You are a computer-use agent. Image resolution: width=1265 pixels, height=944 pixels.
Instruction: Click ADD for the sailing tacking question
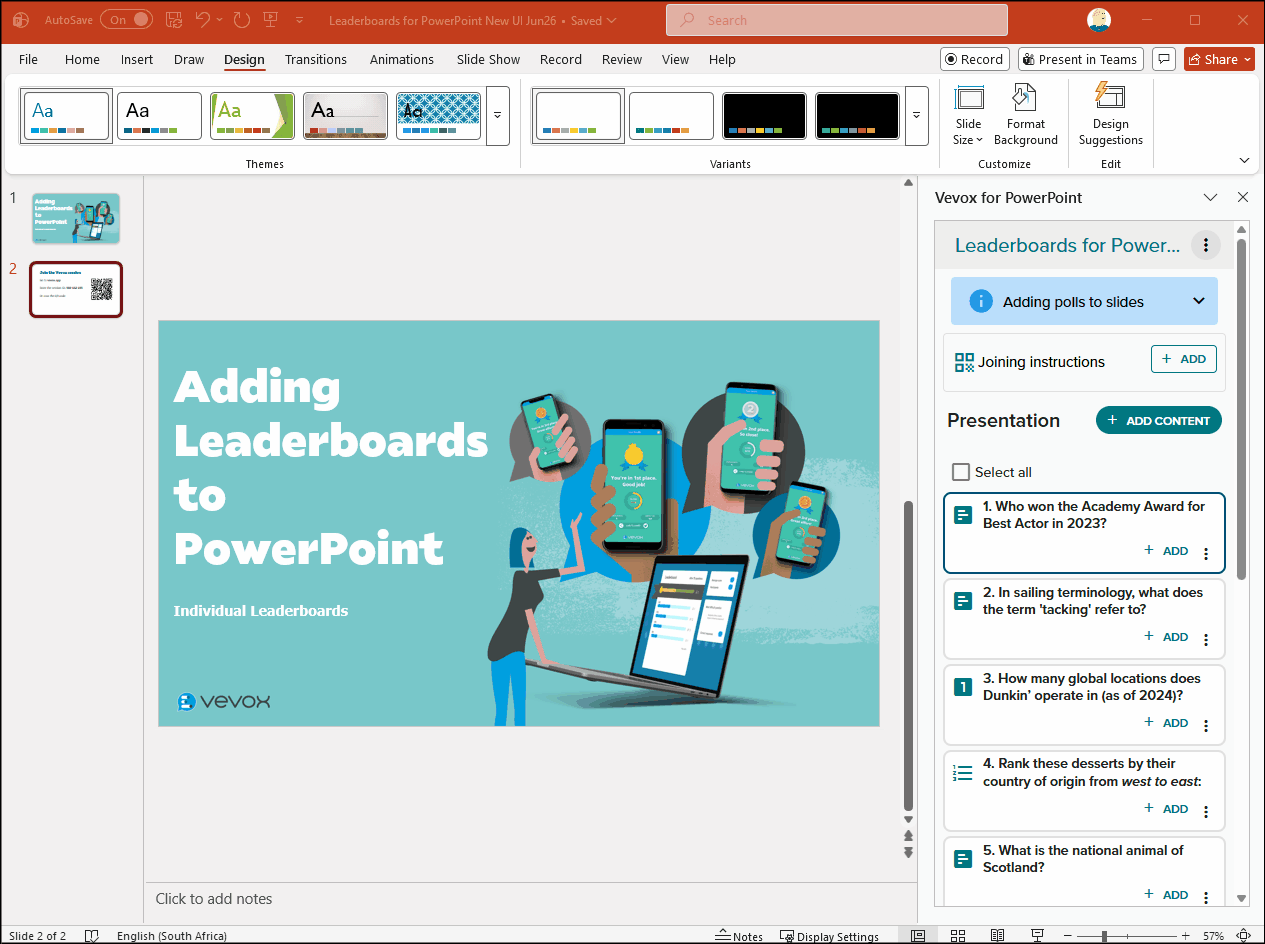tap(1166, 637)
